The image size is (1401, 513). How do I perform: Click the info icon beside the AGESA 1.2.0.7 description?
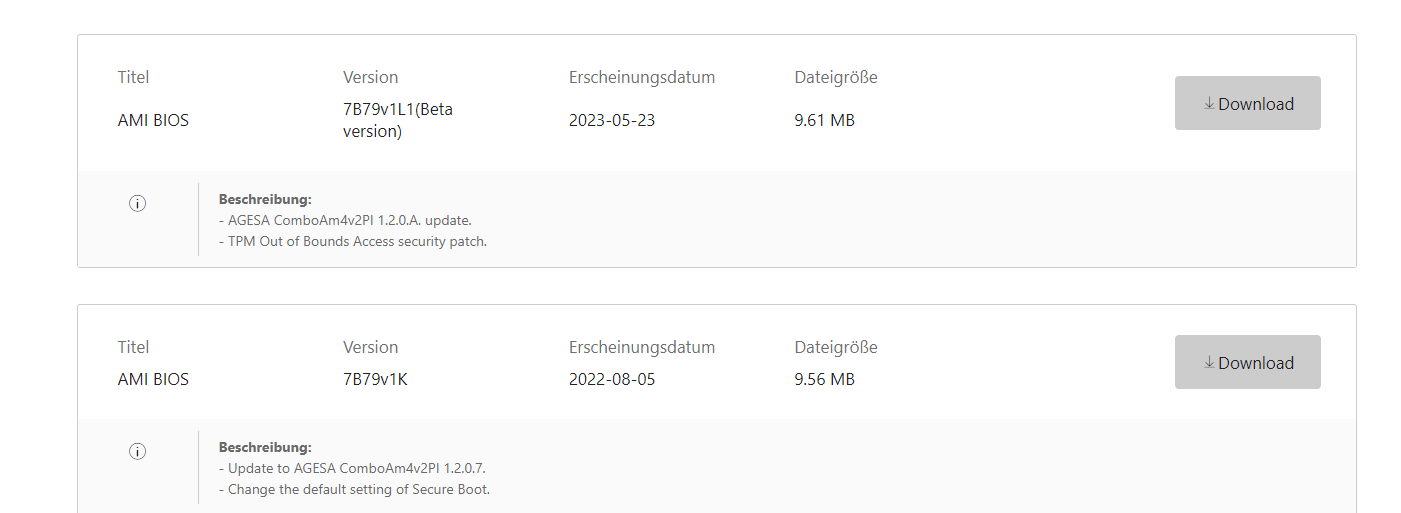click(138, 451)
